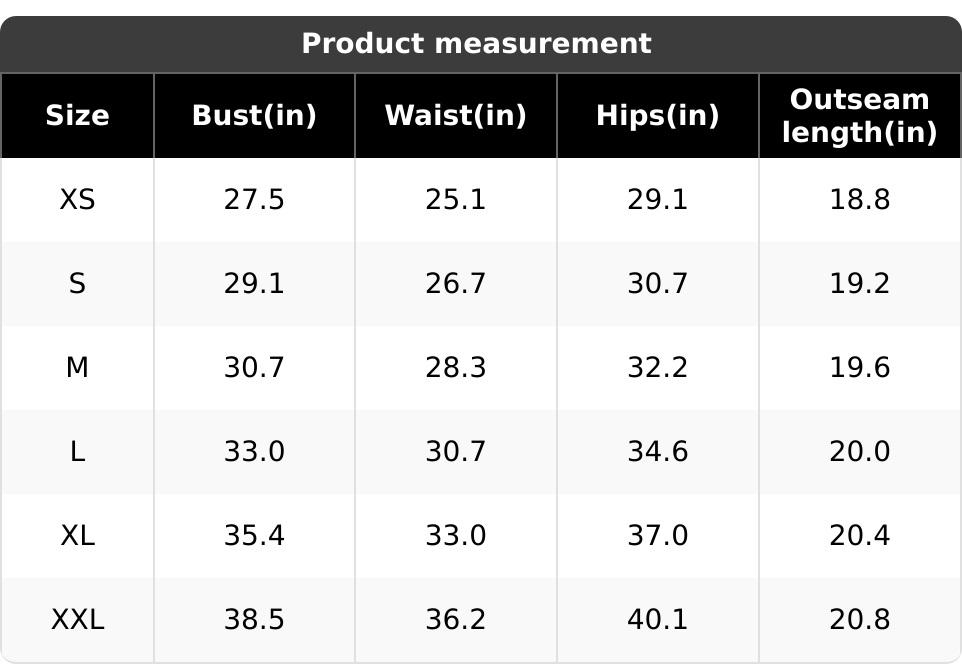The height and width of the screenshot is (664, 962).
Task: Select the XXL waist value 36.2
Action: click(x=456, y=620)
